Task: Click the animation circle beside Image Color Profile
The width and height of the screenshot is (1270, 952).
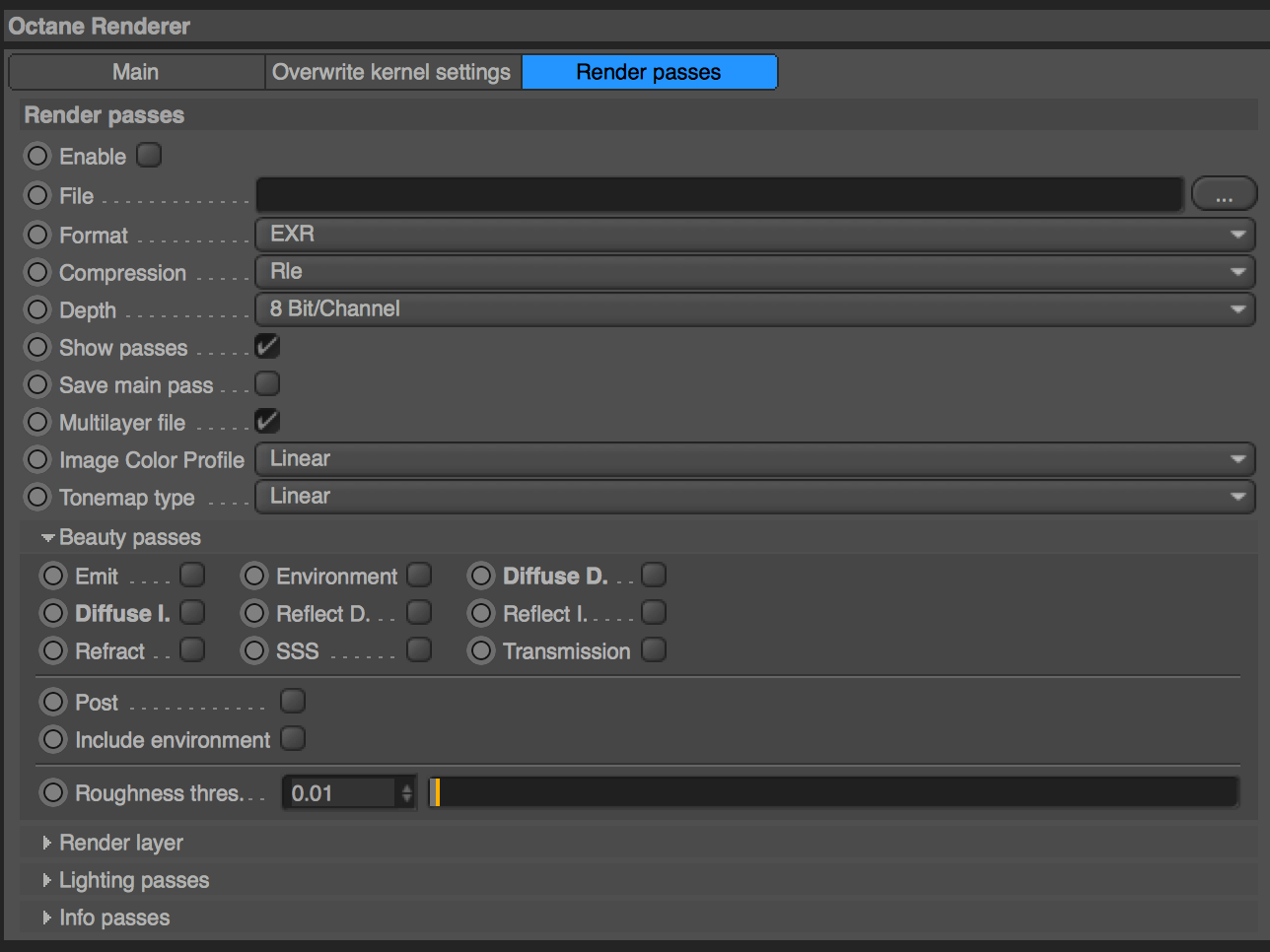Action: coord(37,459)
